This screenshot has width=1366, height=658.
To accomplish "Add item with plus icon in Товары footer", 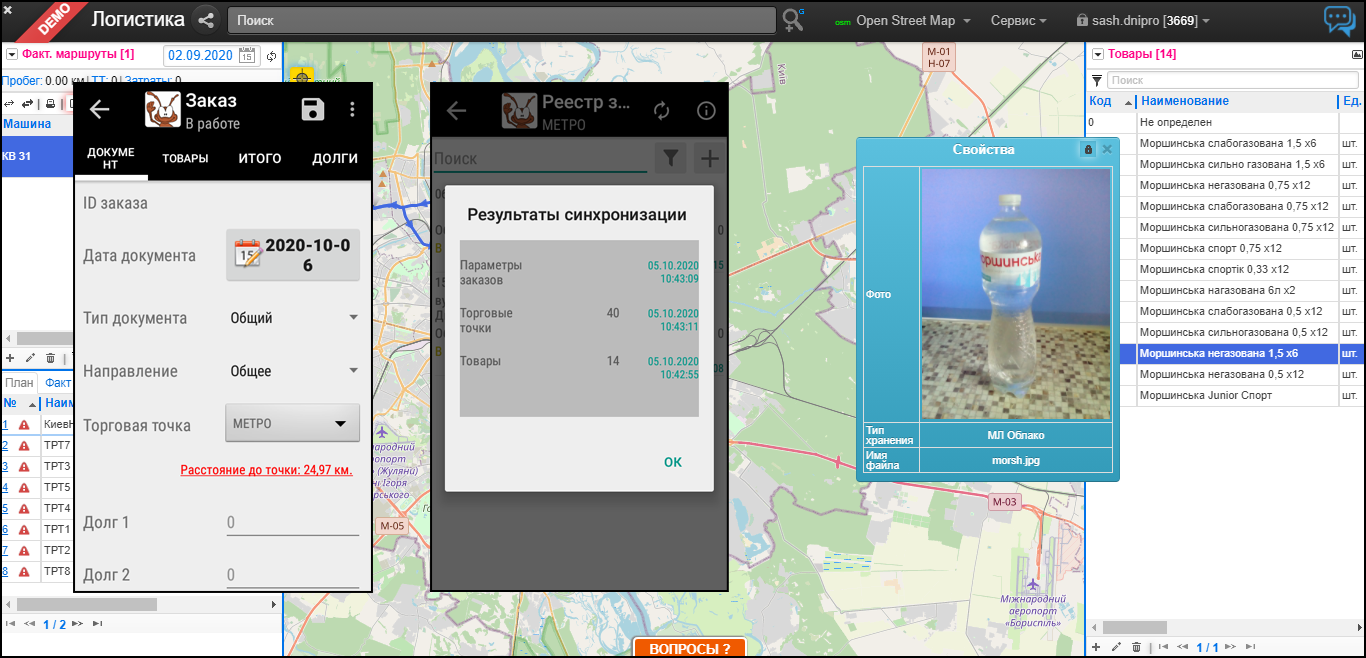I will tap(1097, 647).
